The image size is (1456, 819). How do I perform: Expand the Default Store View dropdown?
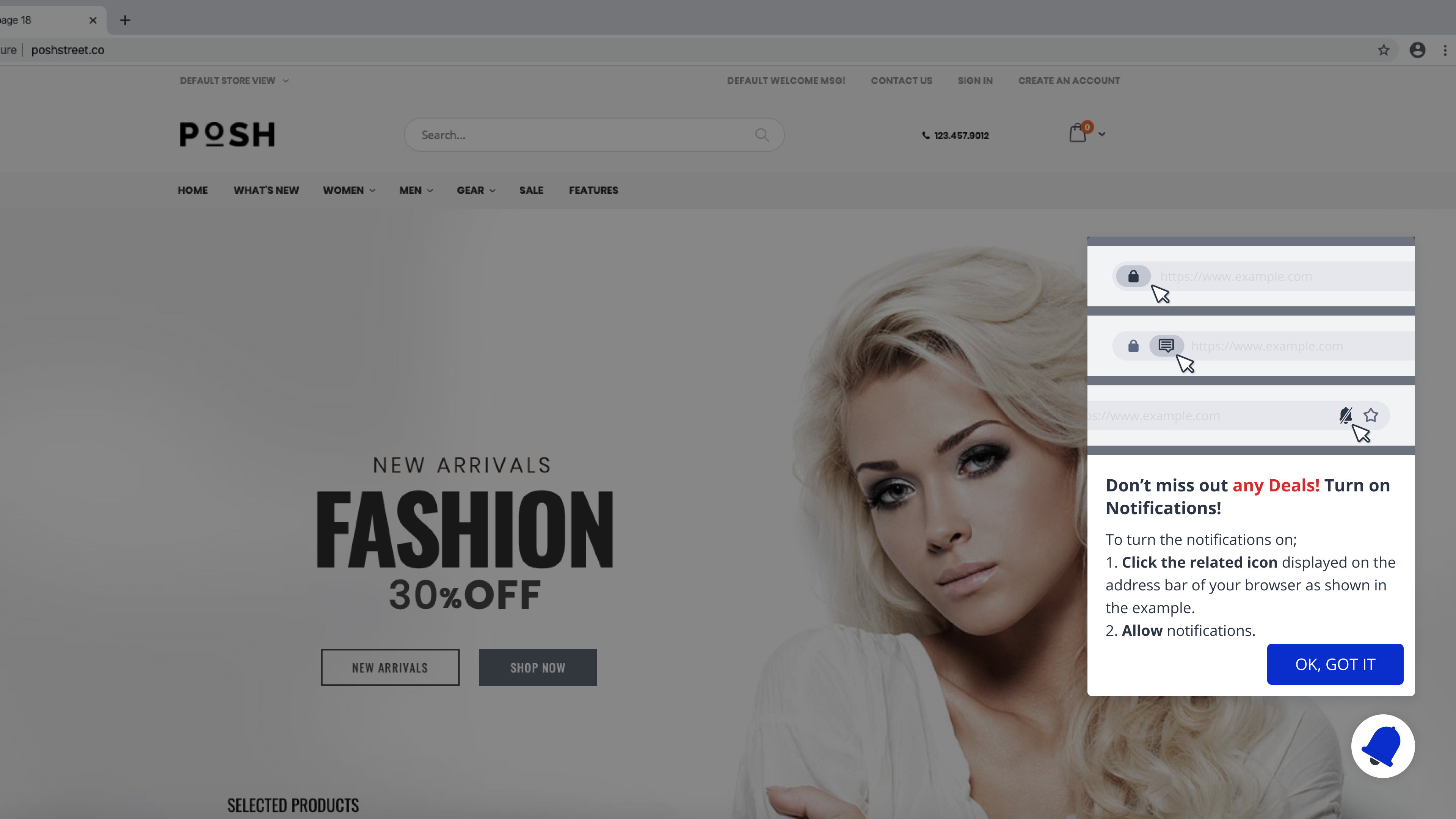(234, 80)
